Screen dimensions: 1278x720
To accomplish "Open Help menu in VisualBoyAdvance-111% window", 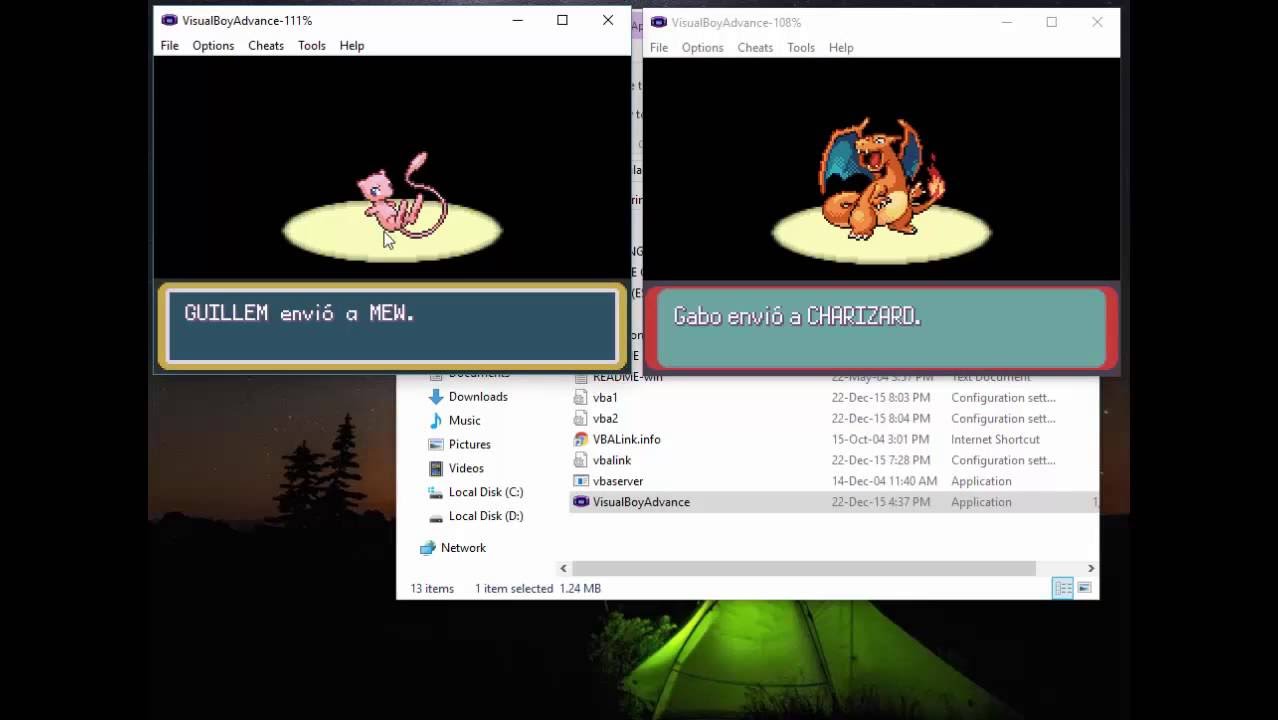I will point(352,45).
